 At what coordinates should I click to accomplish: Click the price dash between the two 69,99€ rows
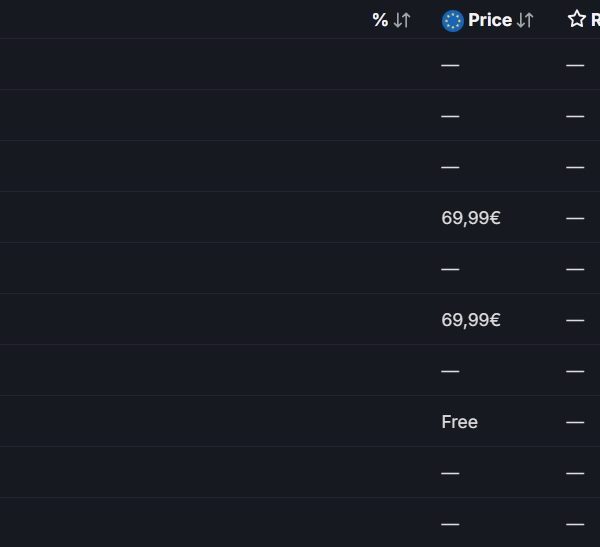(x=450, y=269)
